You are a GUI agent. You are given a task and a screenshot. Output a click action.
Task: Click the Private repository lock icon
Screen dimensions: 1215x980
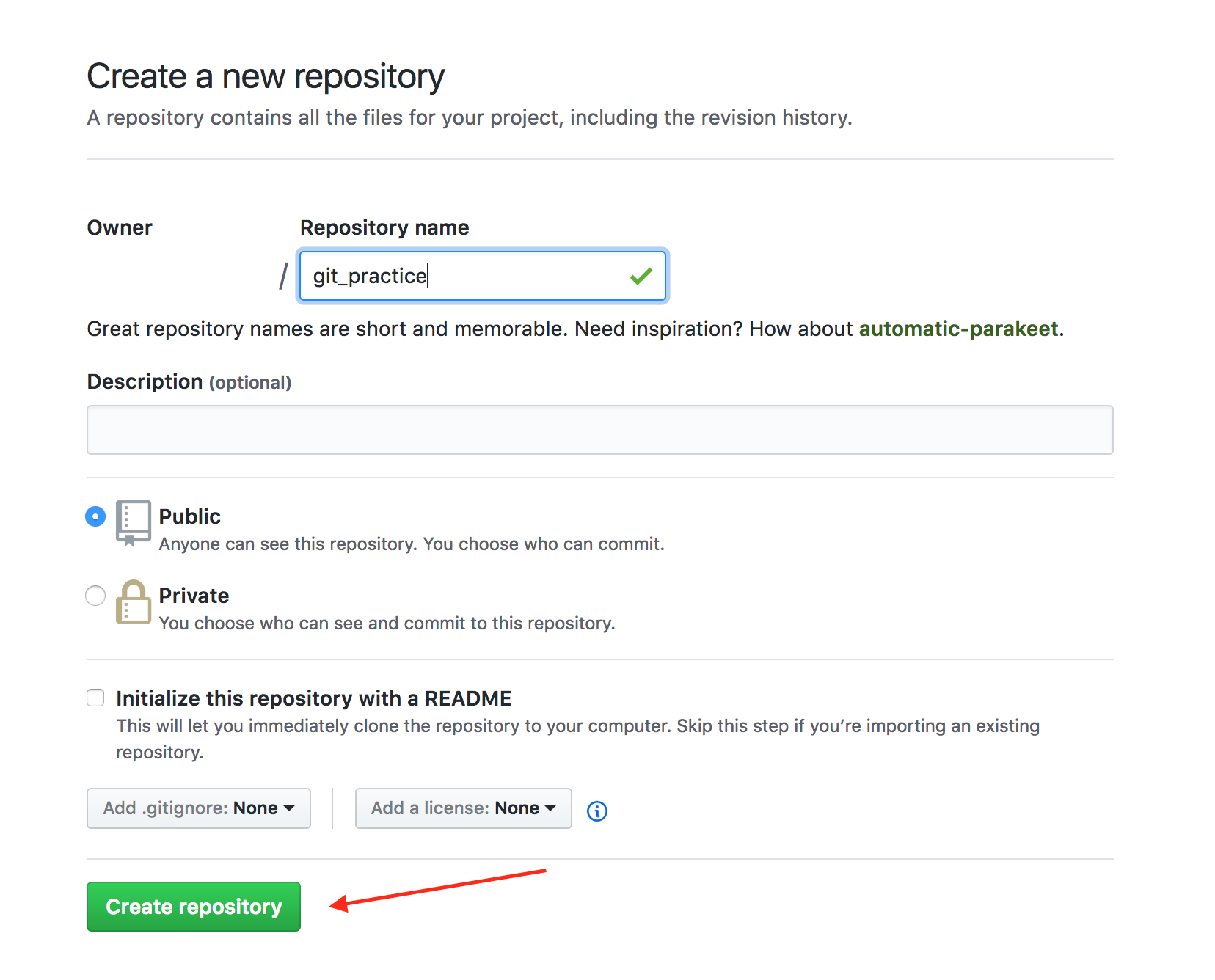(133, 601)
